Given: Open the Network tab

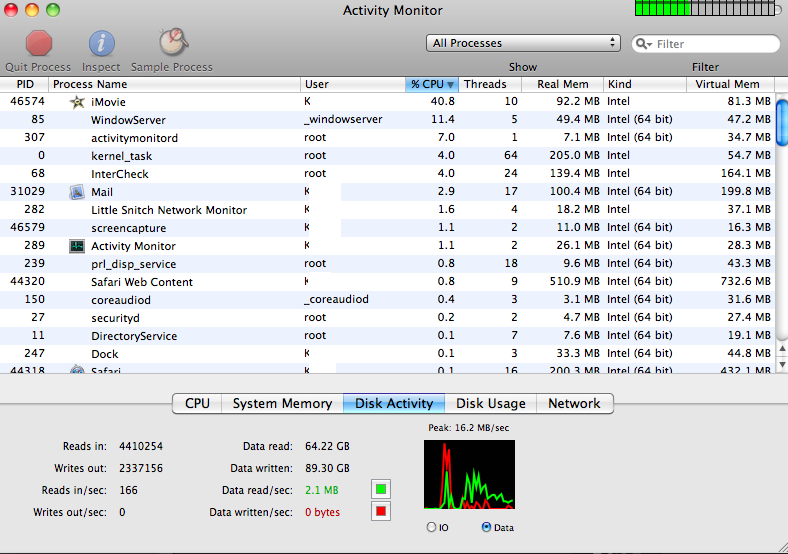Looking at the screenshot, I should tap(574, 403).
